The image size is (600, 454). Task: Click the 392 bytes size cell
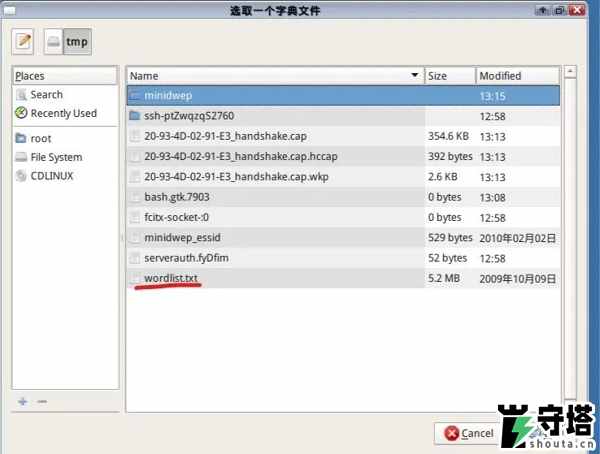(x=450, y=157)
